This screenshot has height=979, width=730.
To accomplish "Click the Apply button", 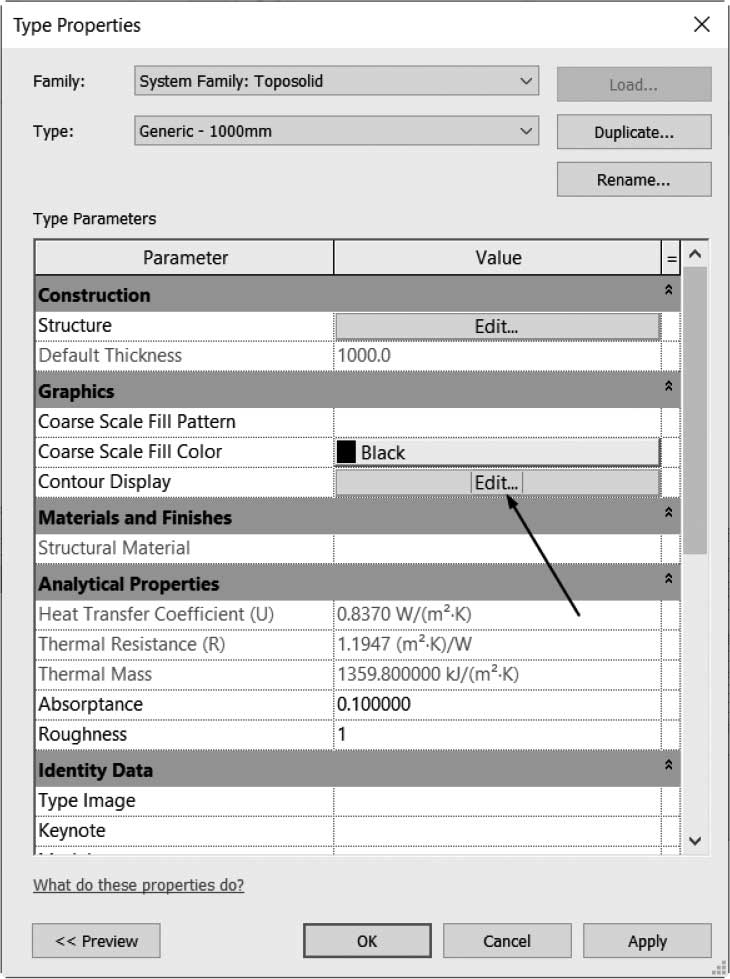I will [x=647, y=941].
